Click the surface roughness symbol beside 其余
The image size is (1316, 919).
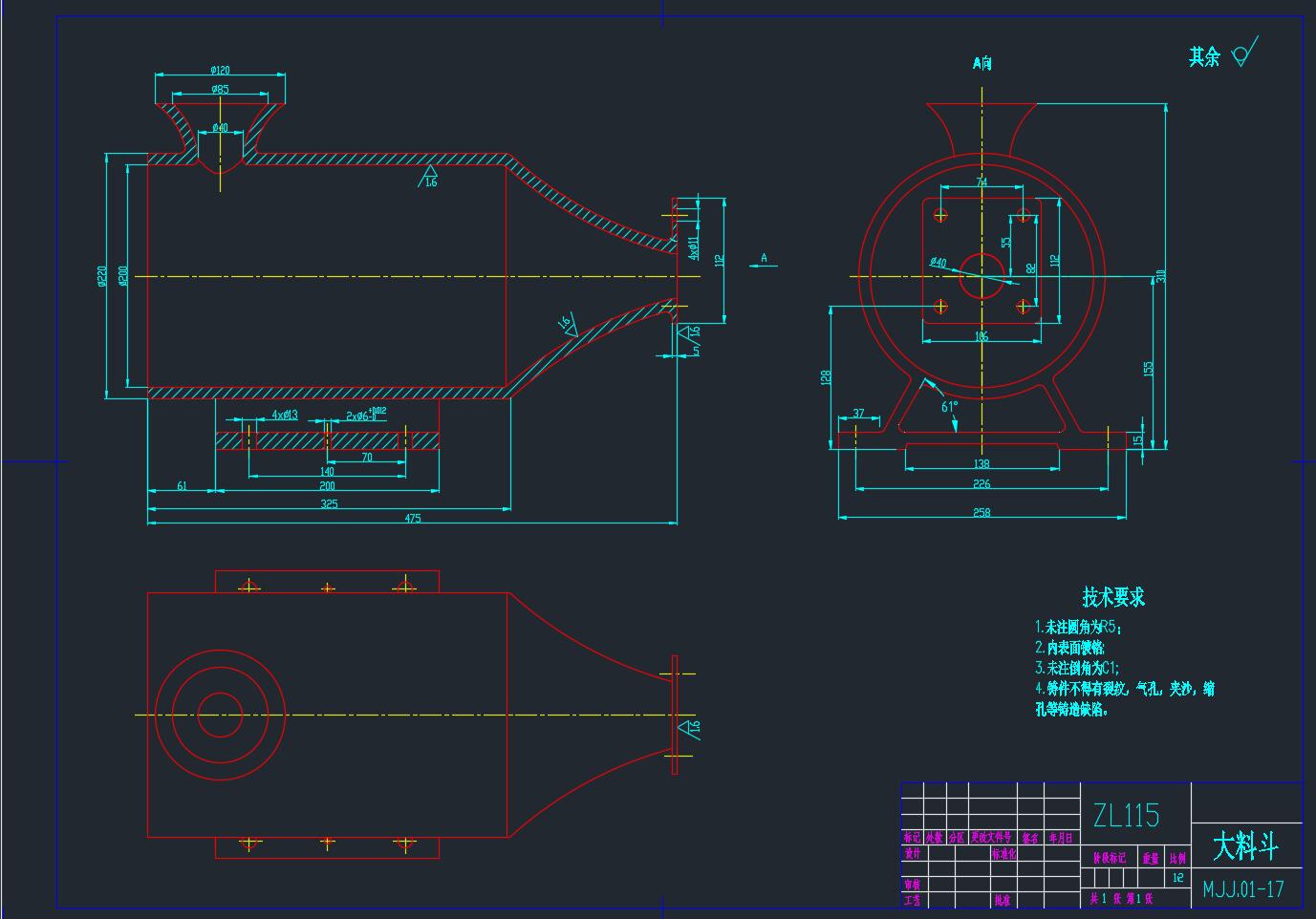[1243, 53]
